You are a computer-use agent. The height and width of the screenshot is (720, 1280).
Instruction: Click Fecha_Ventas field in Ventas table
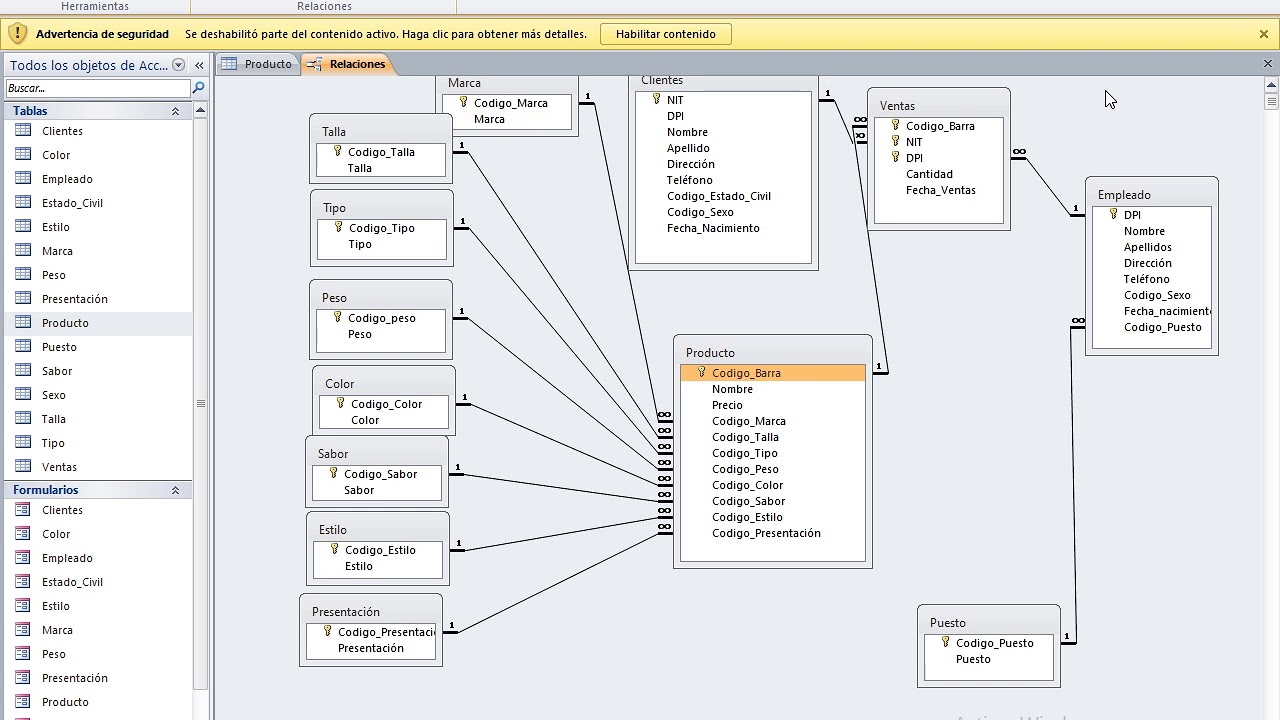[940, 190]
